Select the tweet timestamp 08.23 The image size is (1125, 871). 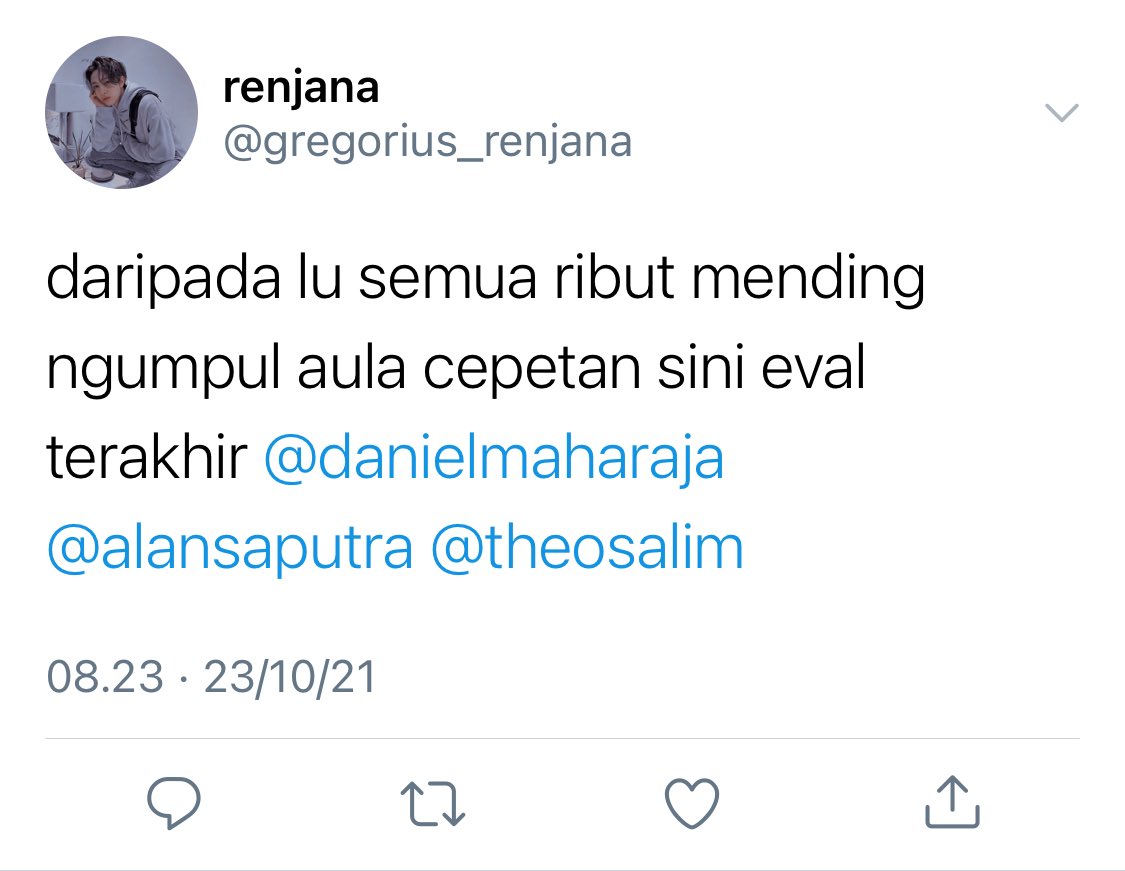pyautogui.click(x=105, y=677)
